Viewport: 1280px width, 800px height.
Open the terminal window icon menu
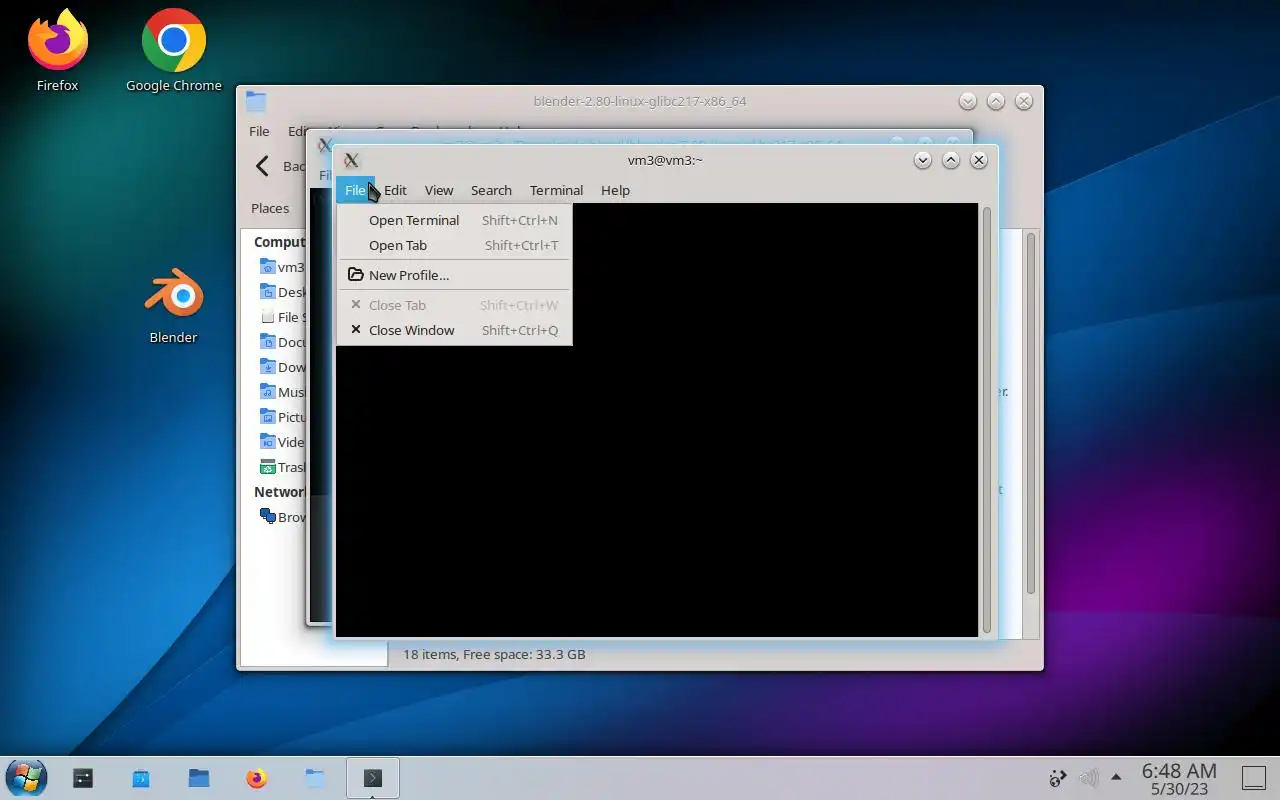click(x=351, y=160)
